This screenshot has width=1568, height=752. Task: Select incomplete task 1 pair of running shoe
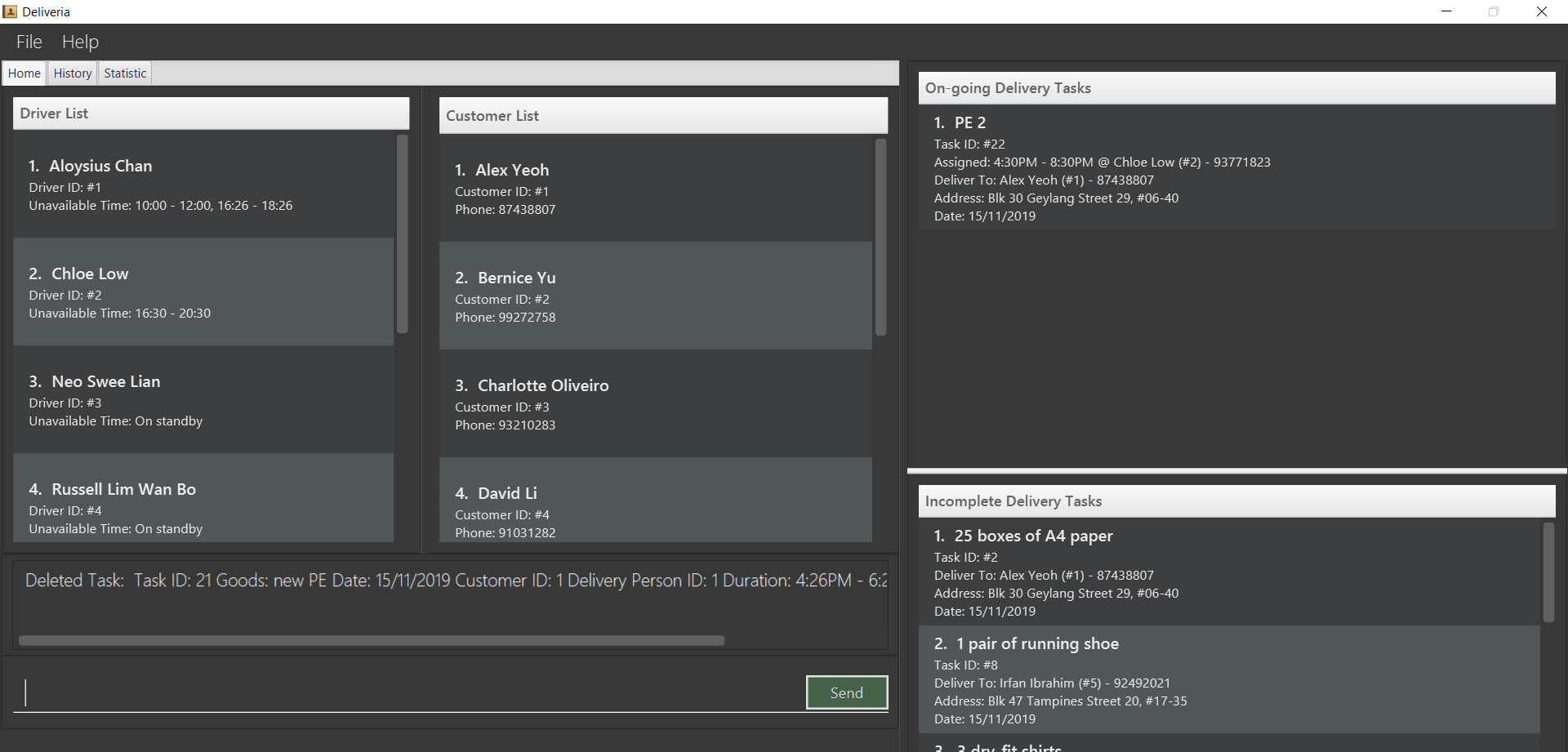[1229, 679]
